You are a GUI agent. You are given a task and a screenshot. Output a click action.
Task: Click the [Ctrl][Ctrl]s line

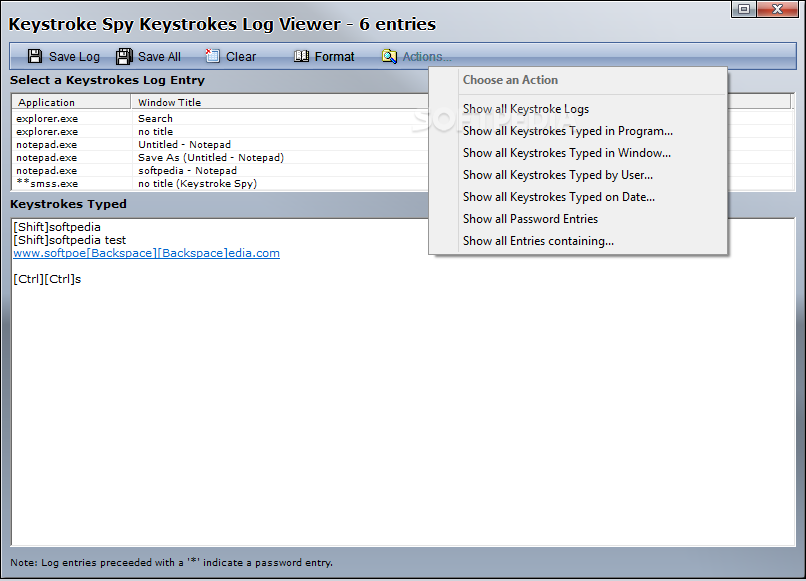click(47, 279)
